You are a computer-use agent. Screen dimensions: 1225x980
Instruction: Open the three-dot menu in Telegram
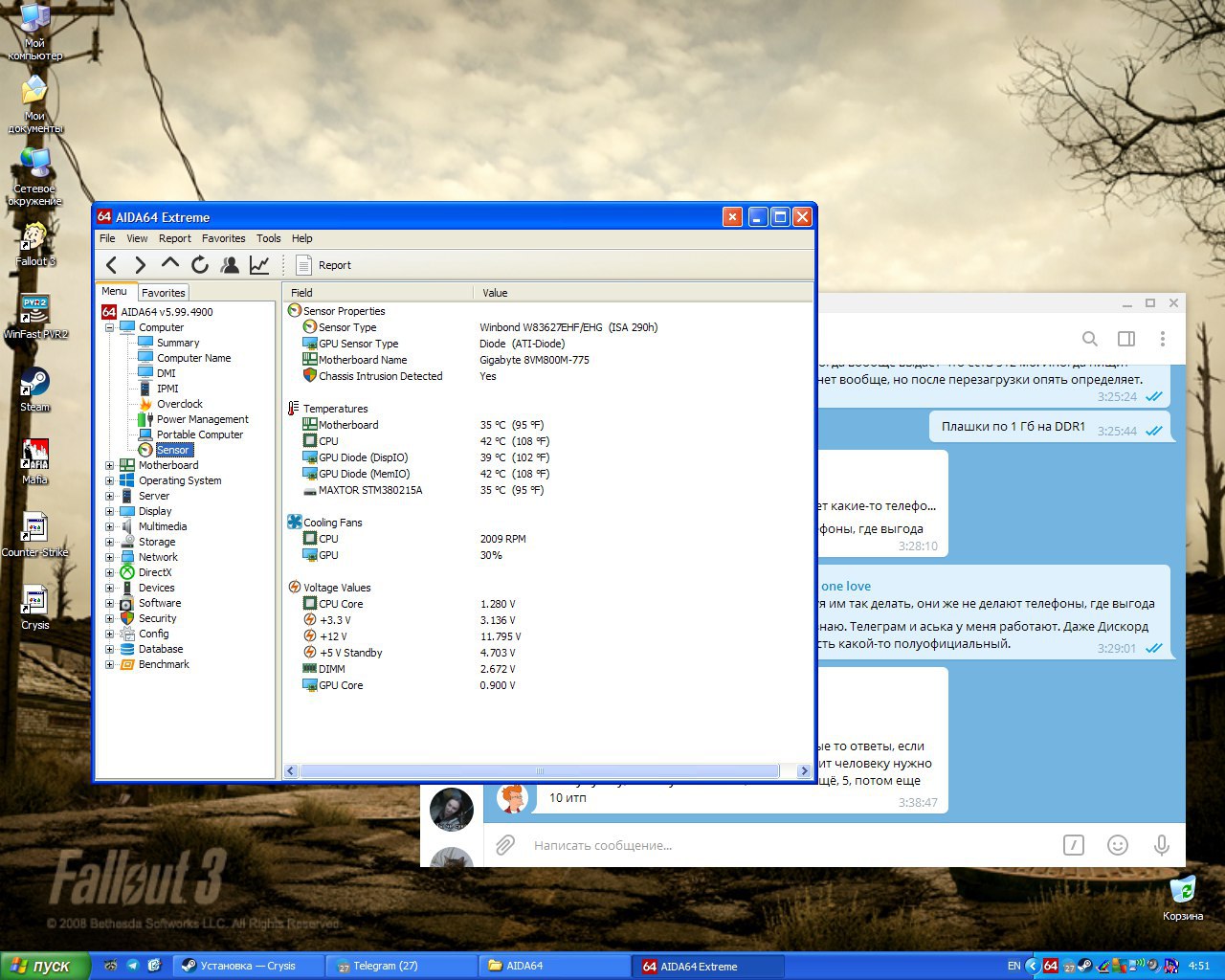pos(1163,339)
